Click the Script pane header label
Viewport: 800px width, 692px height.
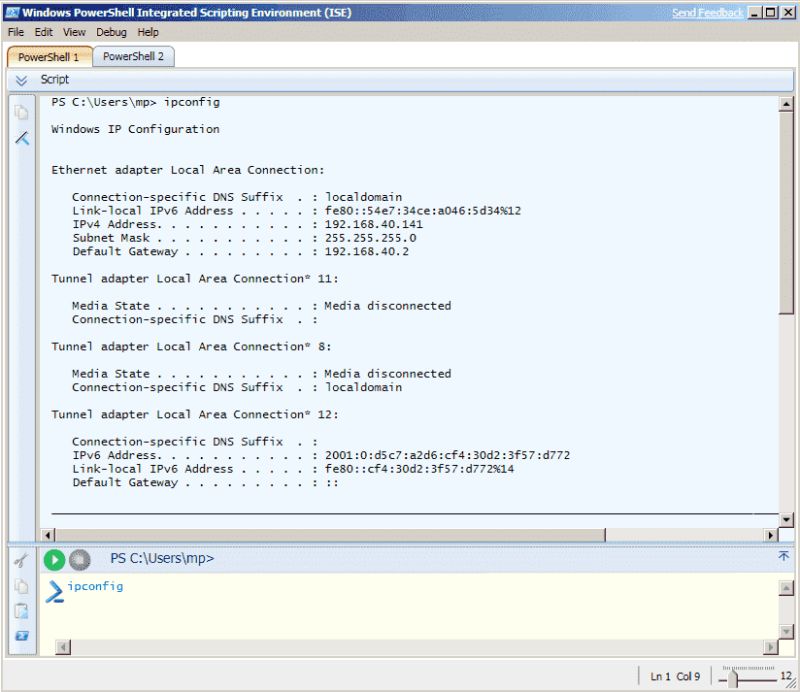click(53, 80)
